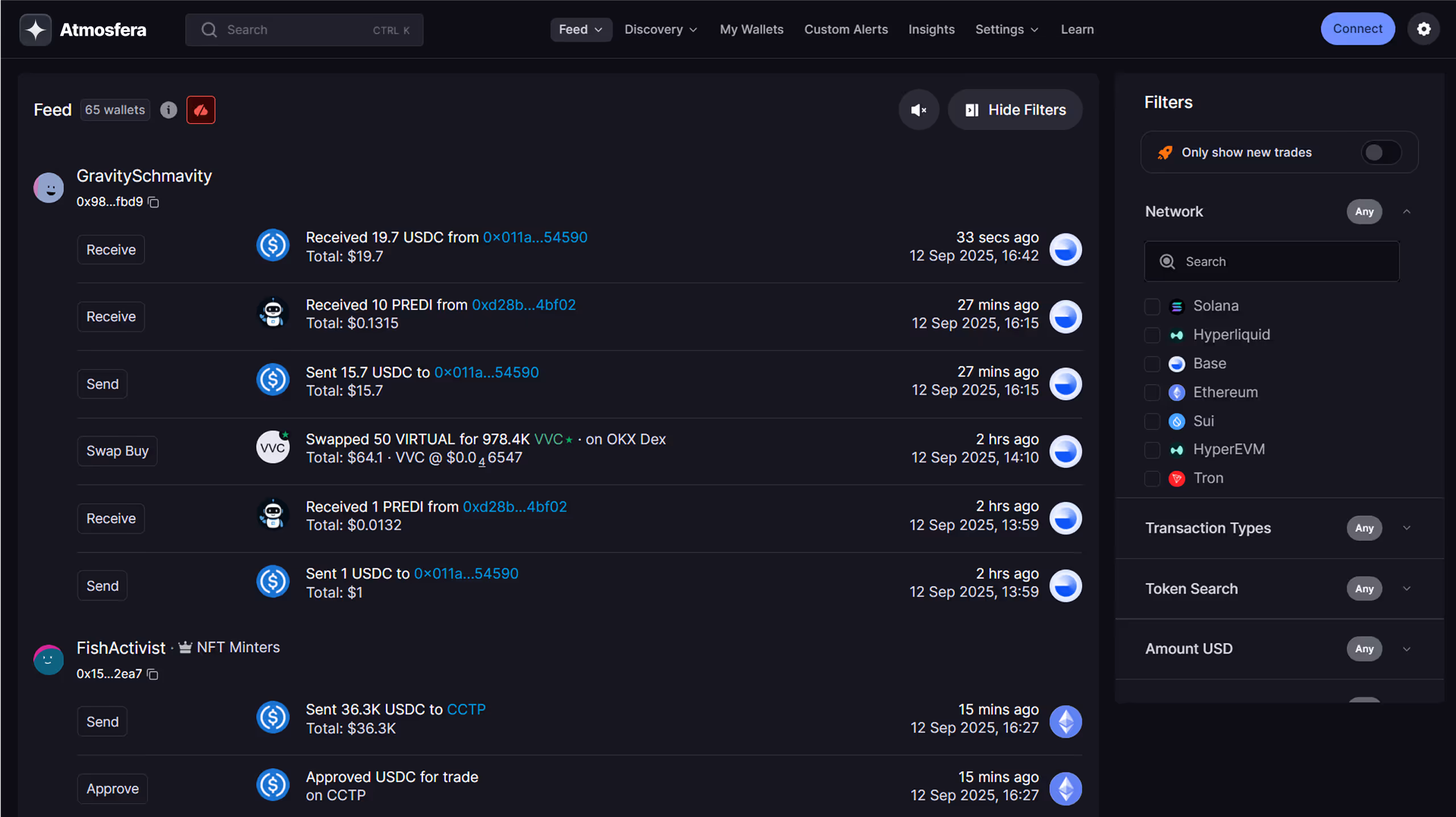Click the NFT Minters crown icon

pyautogui.click(x=185, y=647)
